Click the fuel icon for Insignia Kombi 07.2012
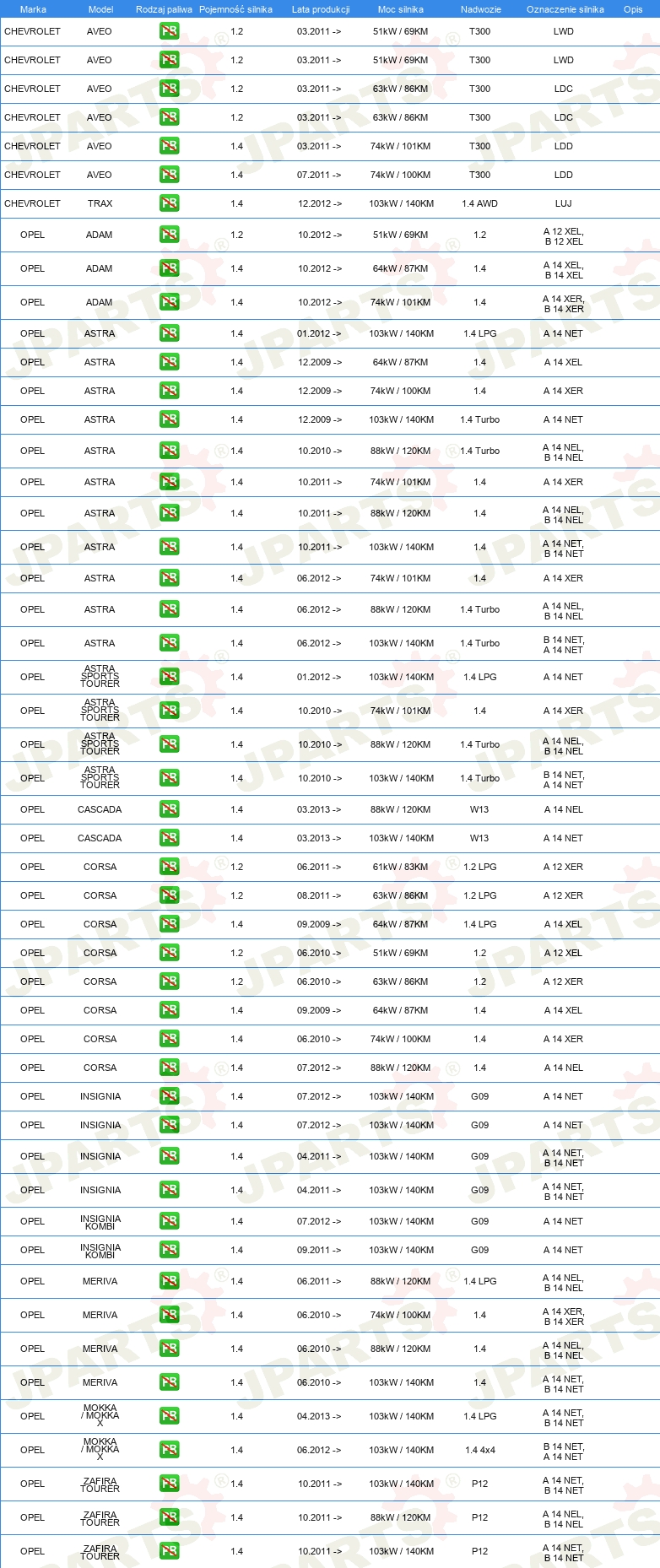 click(170, 1221)
